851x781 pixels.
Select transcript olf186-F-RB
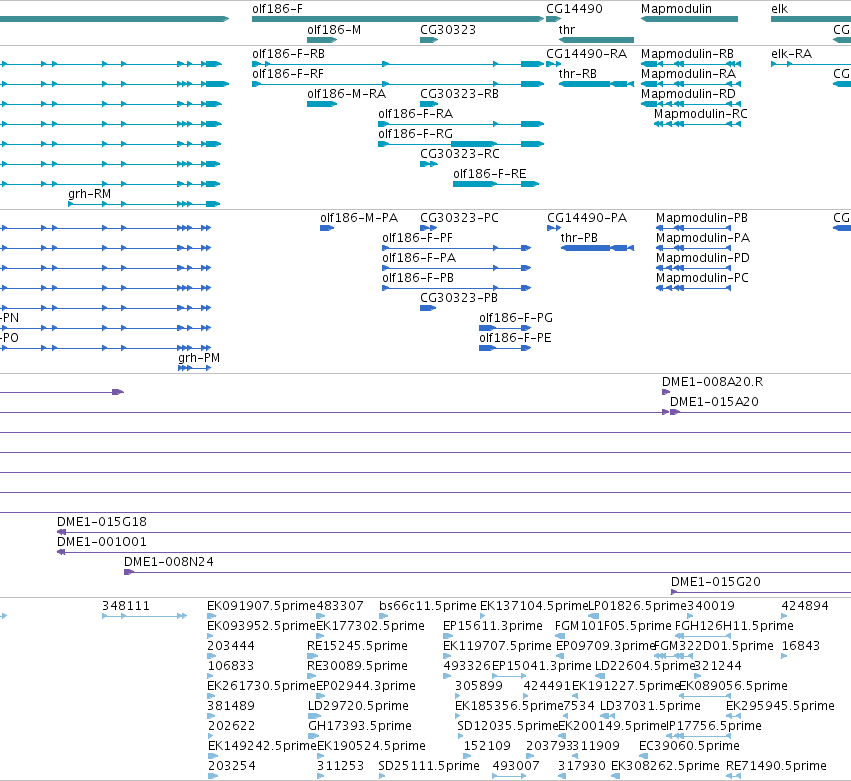[x=398, y=64]
